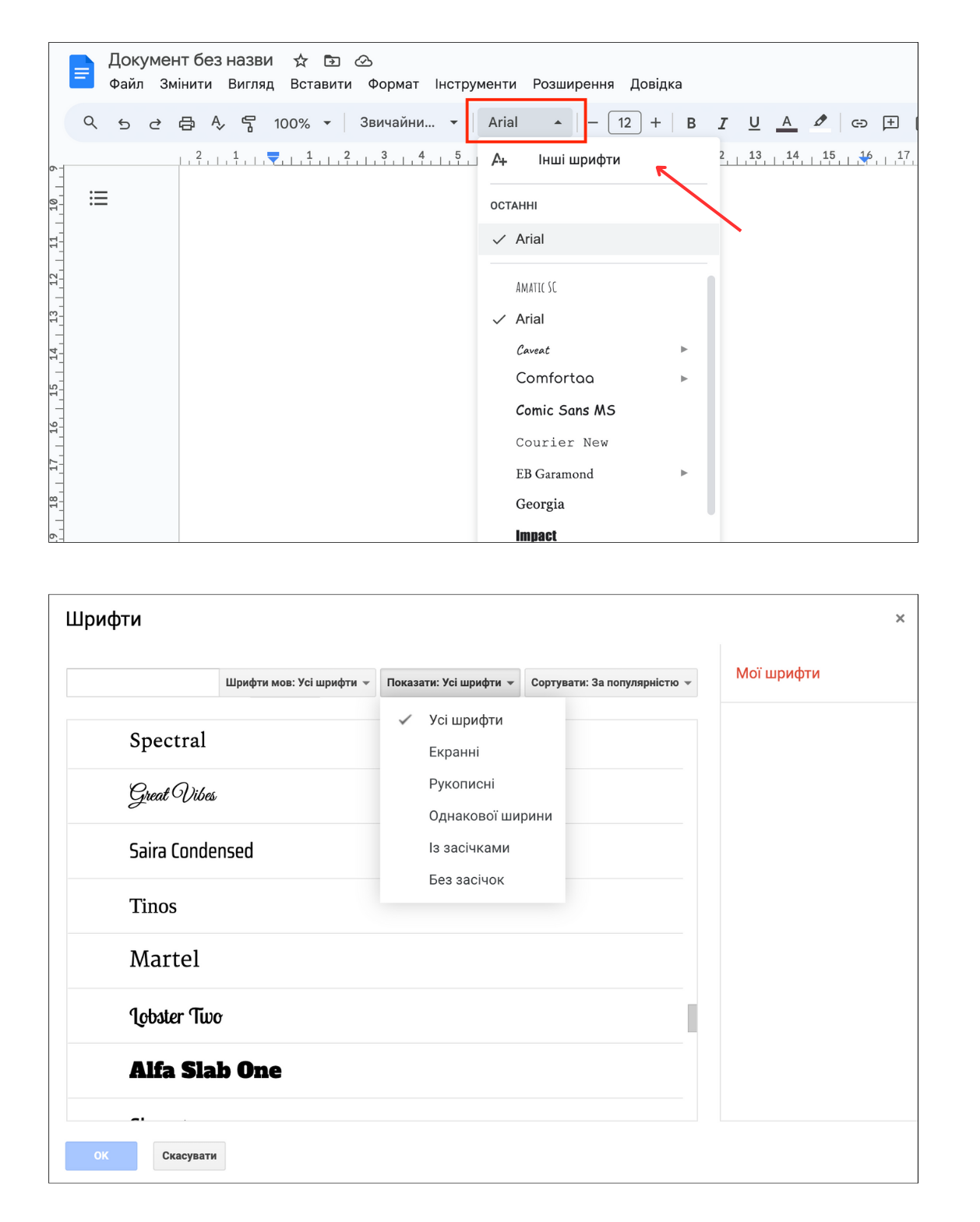Select the paint format roller icon

click(249, 123)
